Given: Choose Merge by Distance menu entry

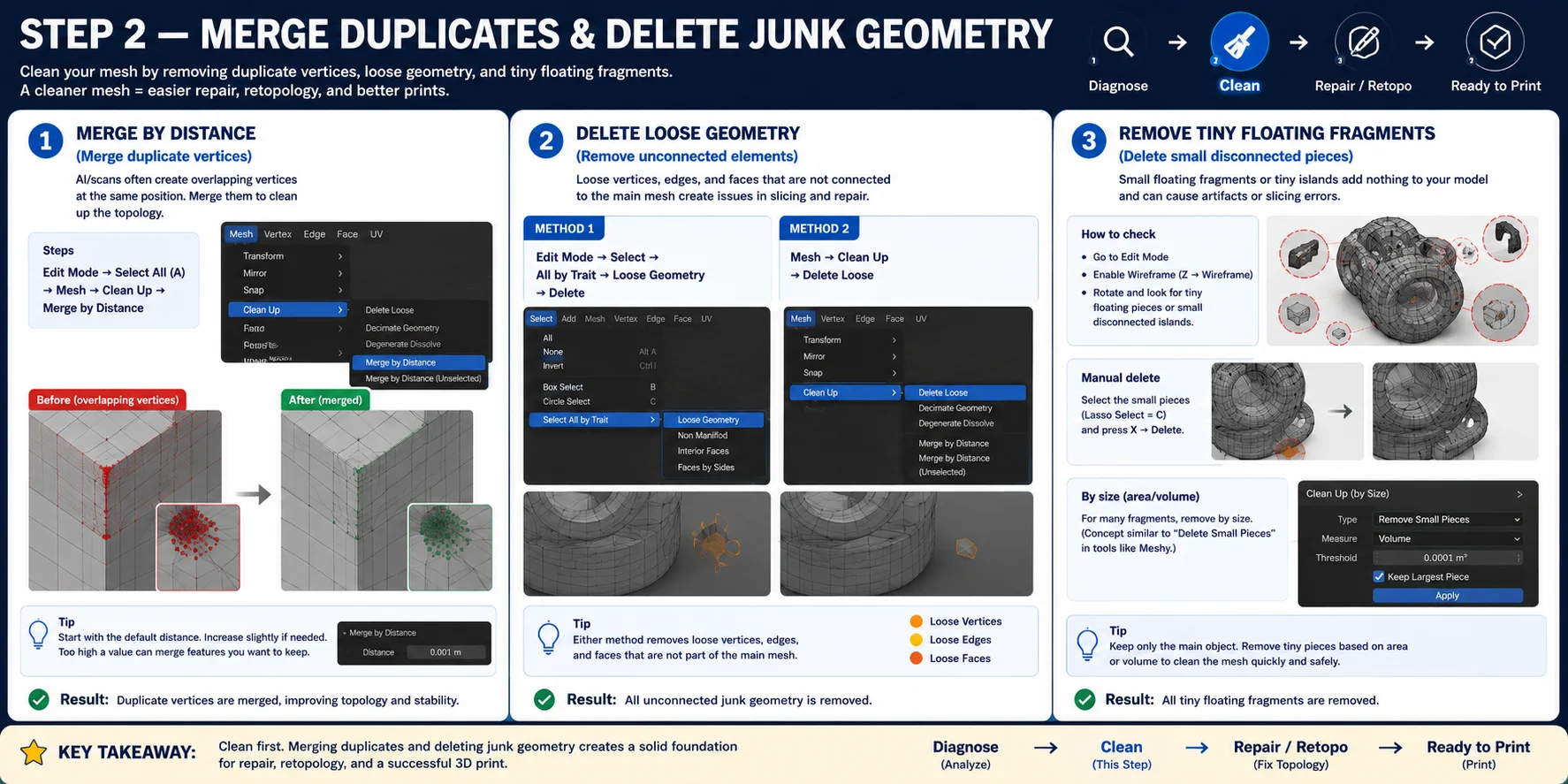Looking at the screenshot, I should 419,362.
